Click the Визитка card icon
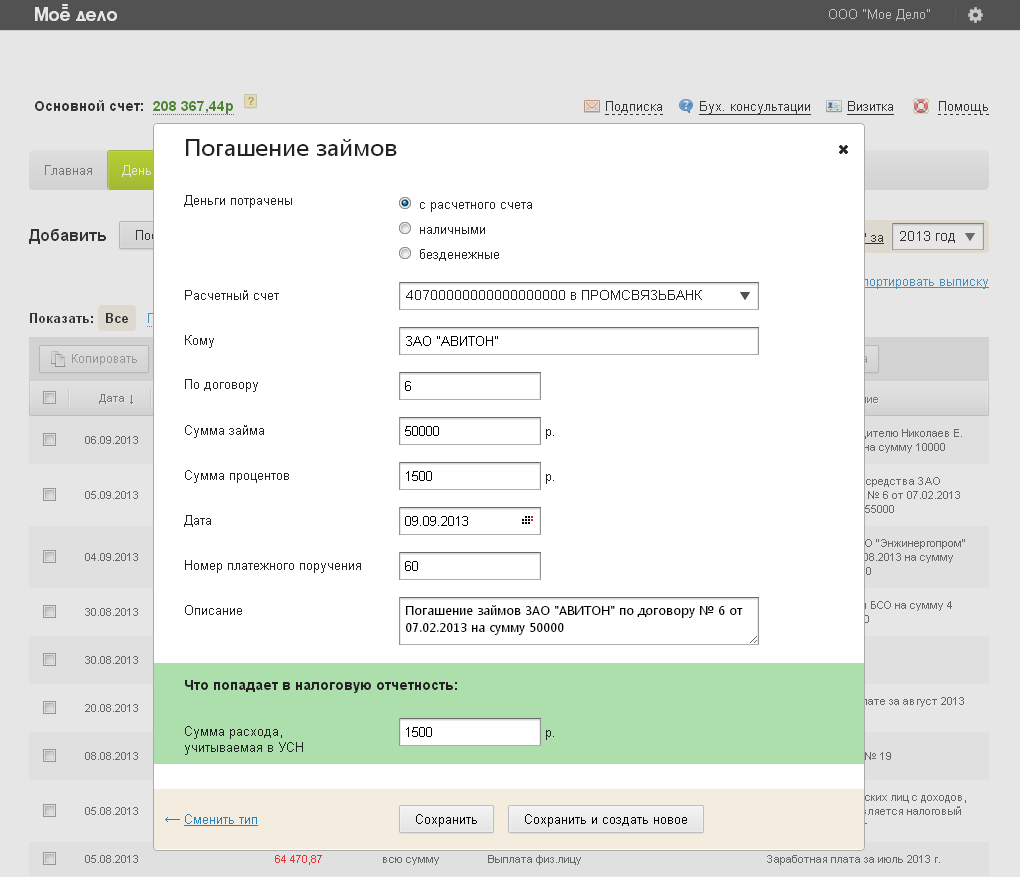 pos(833,106)
